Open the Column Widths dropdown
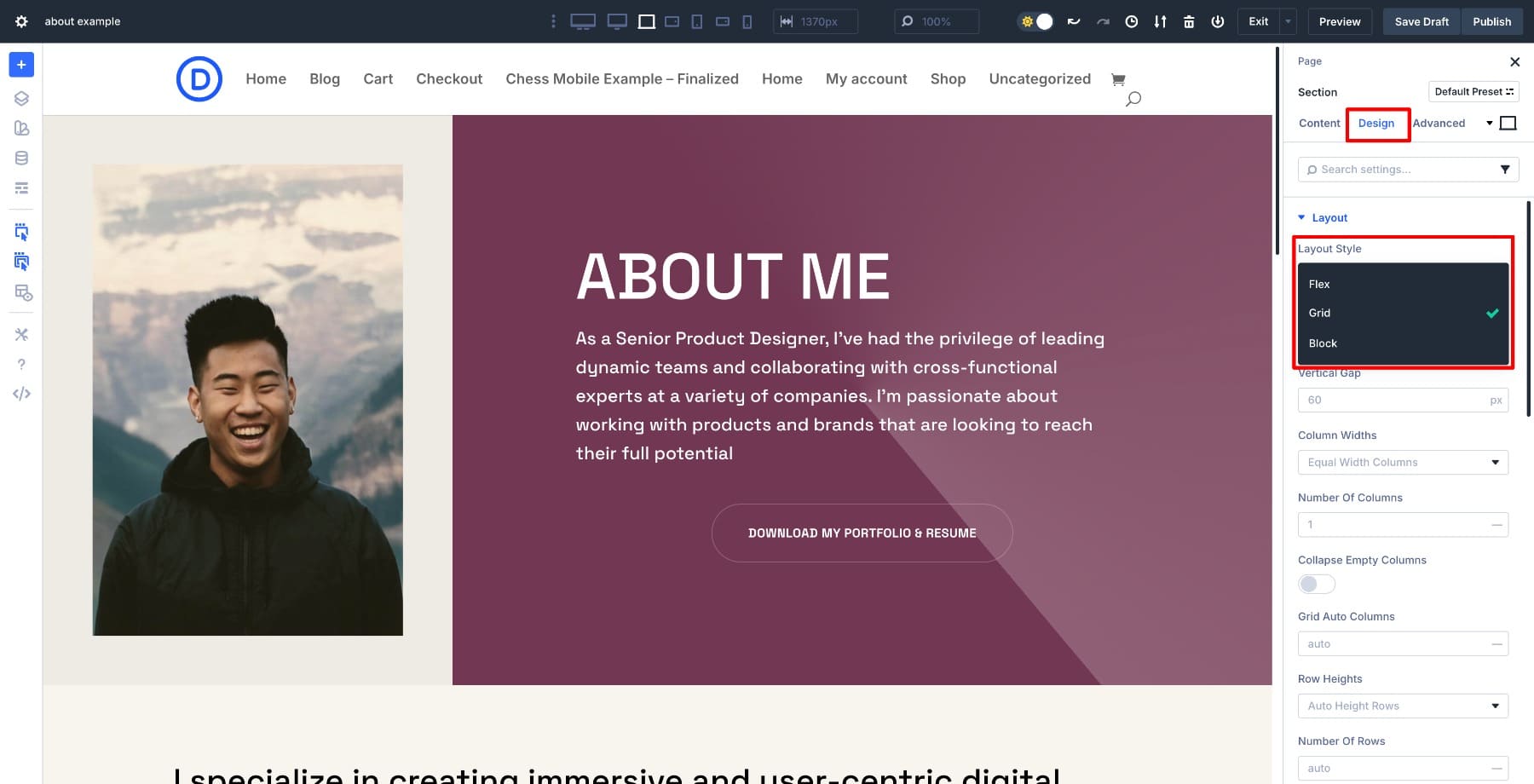This screenshot has height=784, width=1534. click(1402, 462)
